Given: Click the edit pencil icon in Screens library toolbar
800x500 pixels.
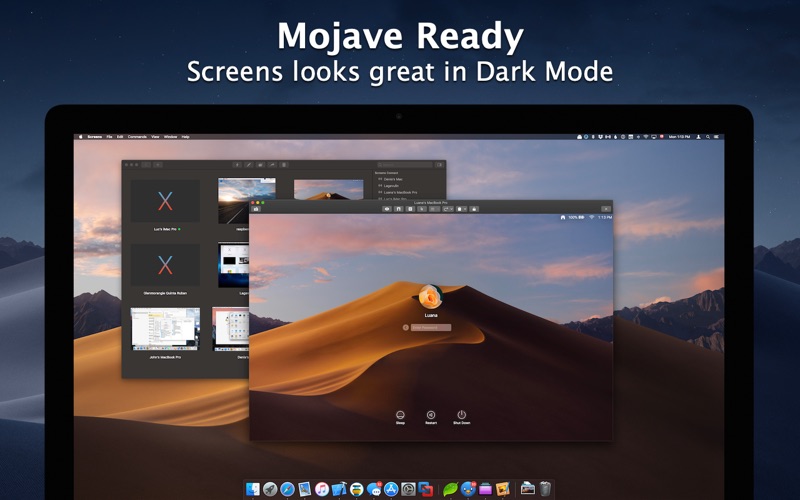Looking at the screenshot, I should (x=248, y=165).
